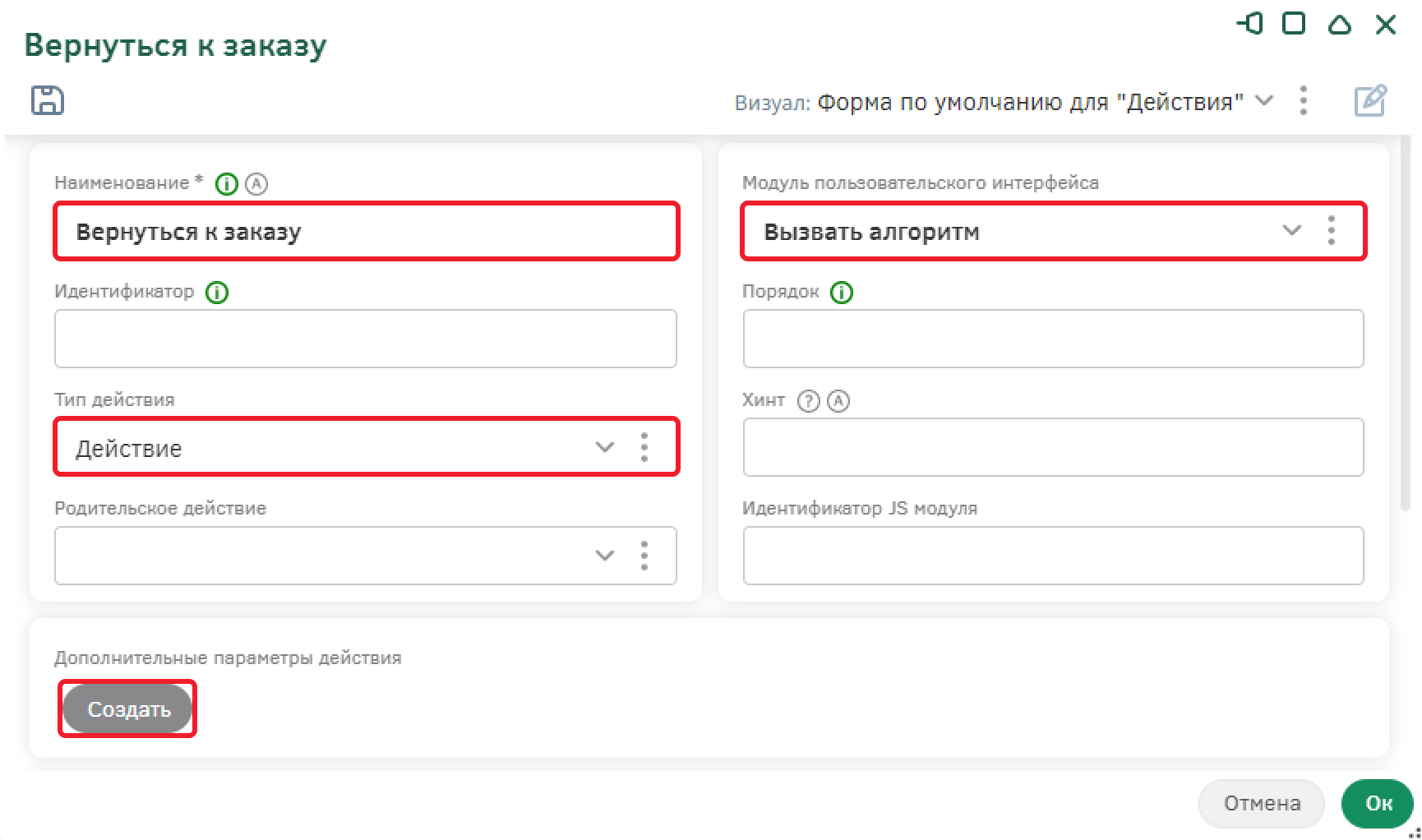Viewport: 1422px width, 840px height.
Task: Expand the Родительское действие dropdown
Action: click(605, 556)
